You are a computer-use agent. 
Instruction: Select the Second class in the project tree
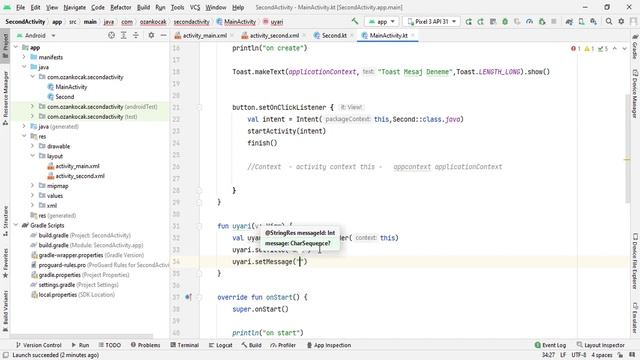pyautogui.click(x=64, y=97)
